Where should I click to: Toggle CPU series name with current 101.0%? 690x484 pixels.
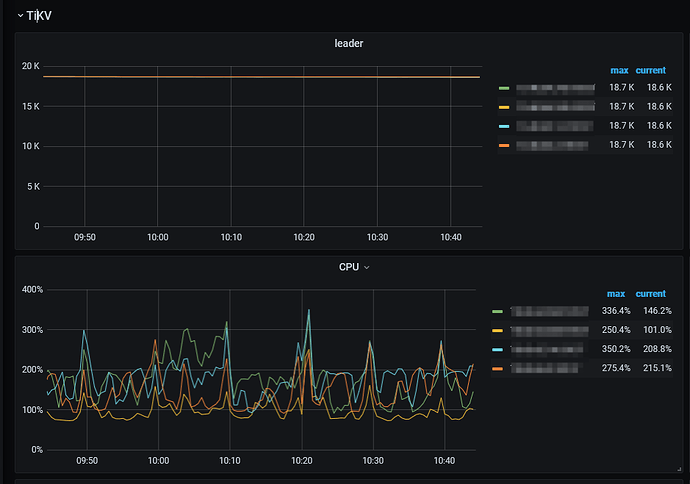(546, 330)
